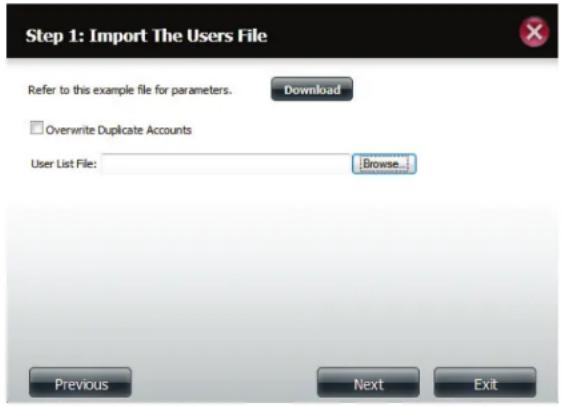Image resolution: width=562 pixels, height=406 pixels.
Task: Enable Overwrite Duplicate Accounts checkbox
Action: (36, 128)
